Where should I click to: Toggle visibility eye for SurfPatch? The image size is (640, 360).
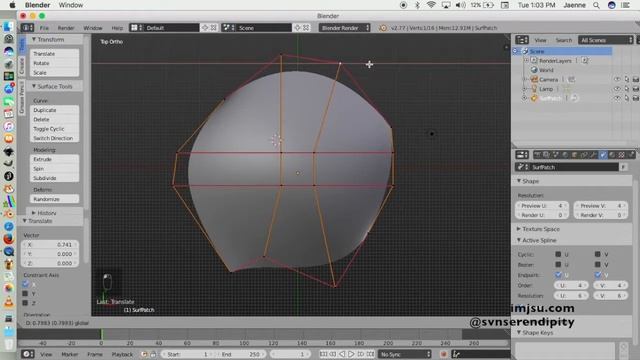pyautogui.click(x=617, y=98)
